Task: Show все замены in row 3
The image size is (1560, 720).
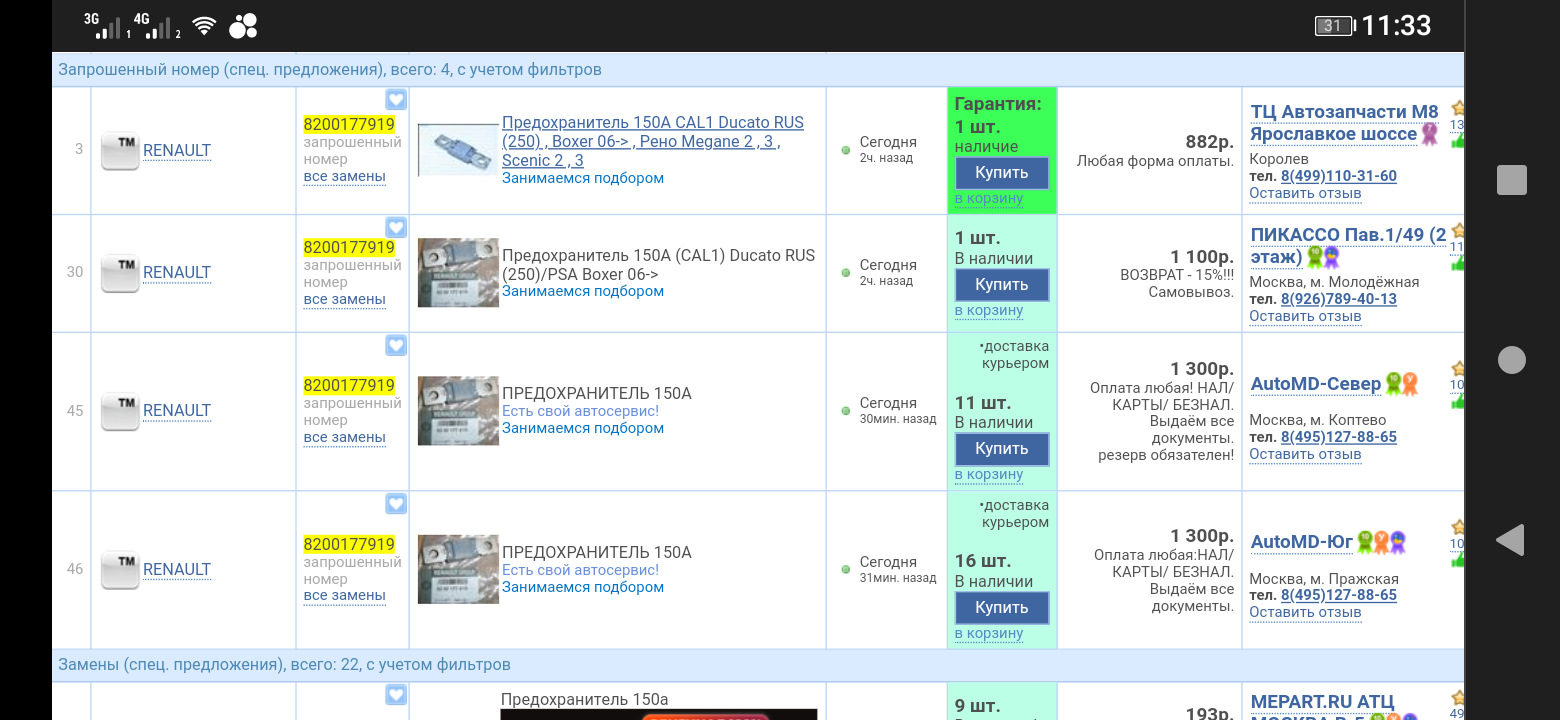Action: [345, 177]
